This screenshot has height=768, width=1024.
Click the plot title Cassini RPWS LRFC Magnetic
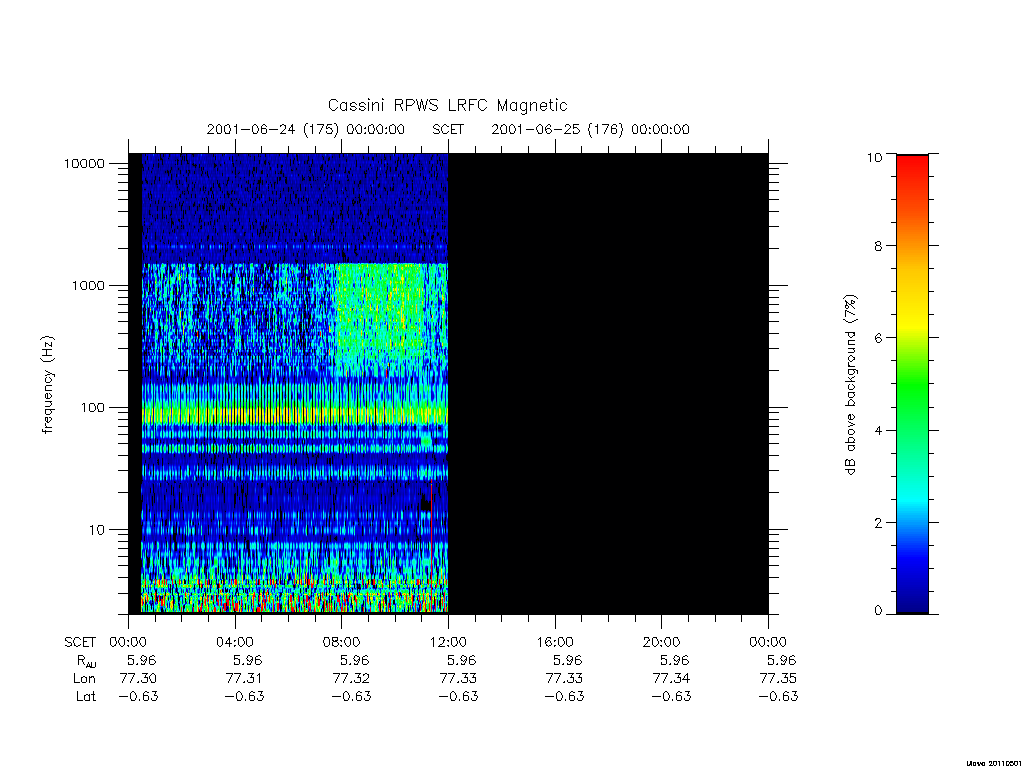coord(447,105)
